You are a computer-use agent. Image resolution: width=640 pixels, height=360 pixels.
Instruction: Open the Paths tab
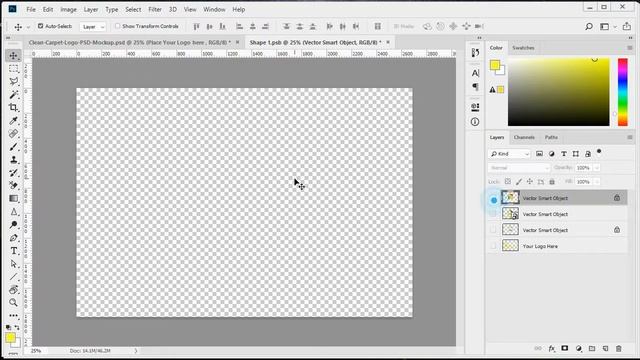(551, 138)
